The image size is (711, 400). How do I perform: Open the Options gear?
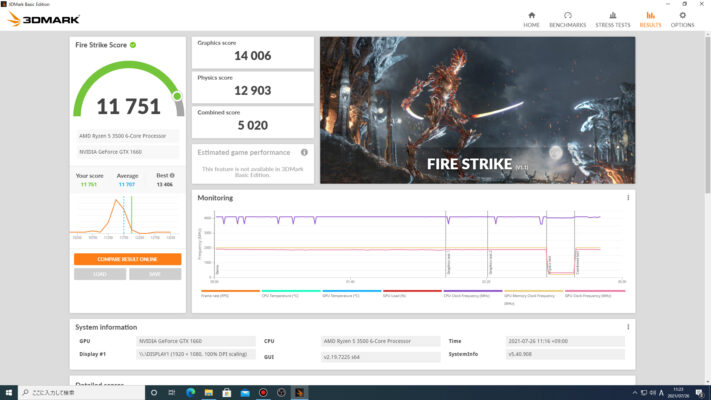click(682, 20)
